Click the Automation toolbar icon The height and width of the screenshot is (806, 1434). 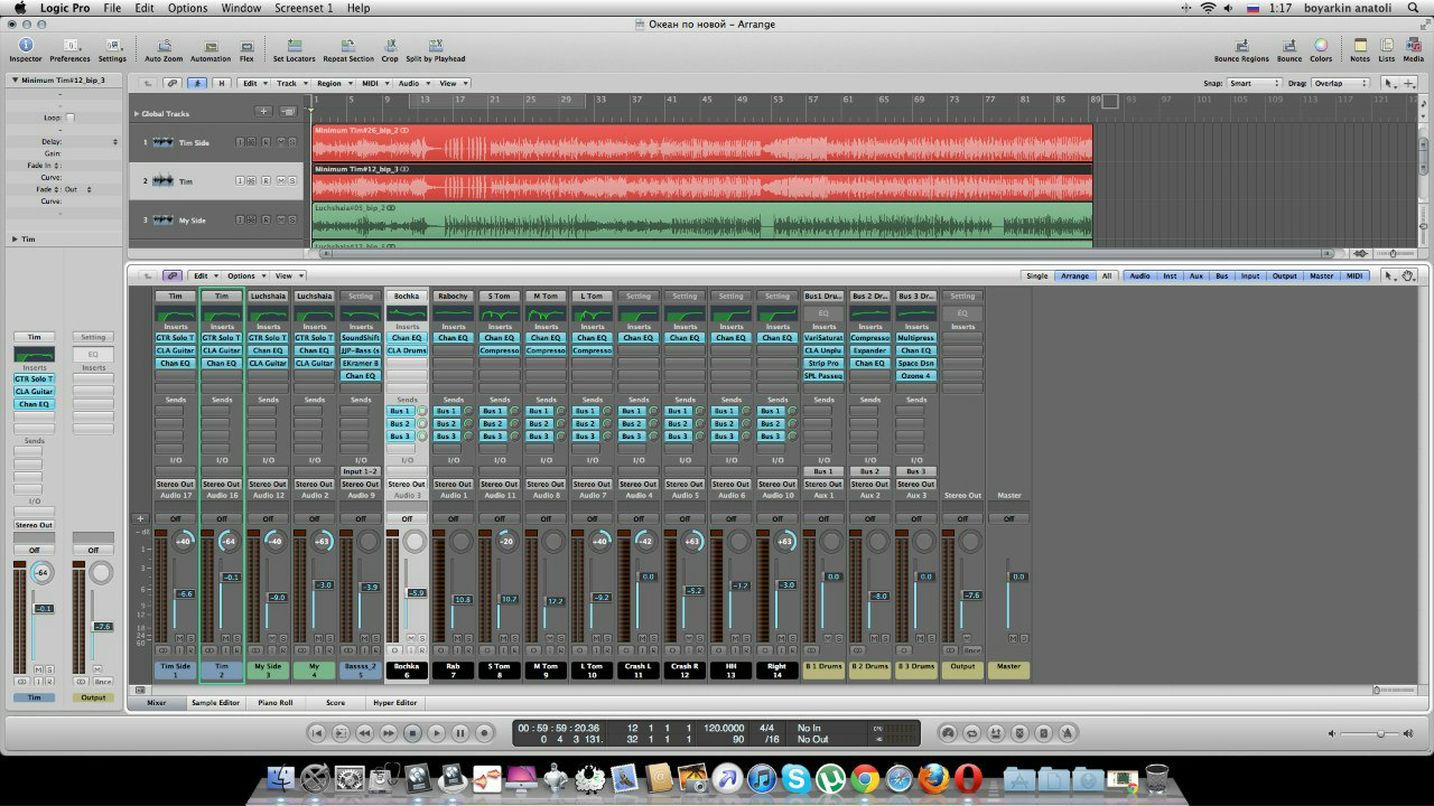[210, 46]
